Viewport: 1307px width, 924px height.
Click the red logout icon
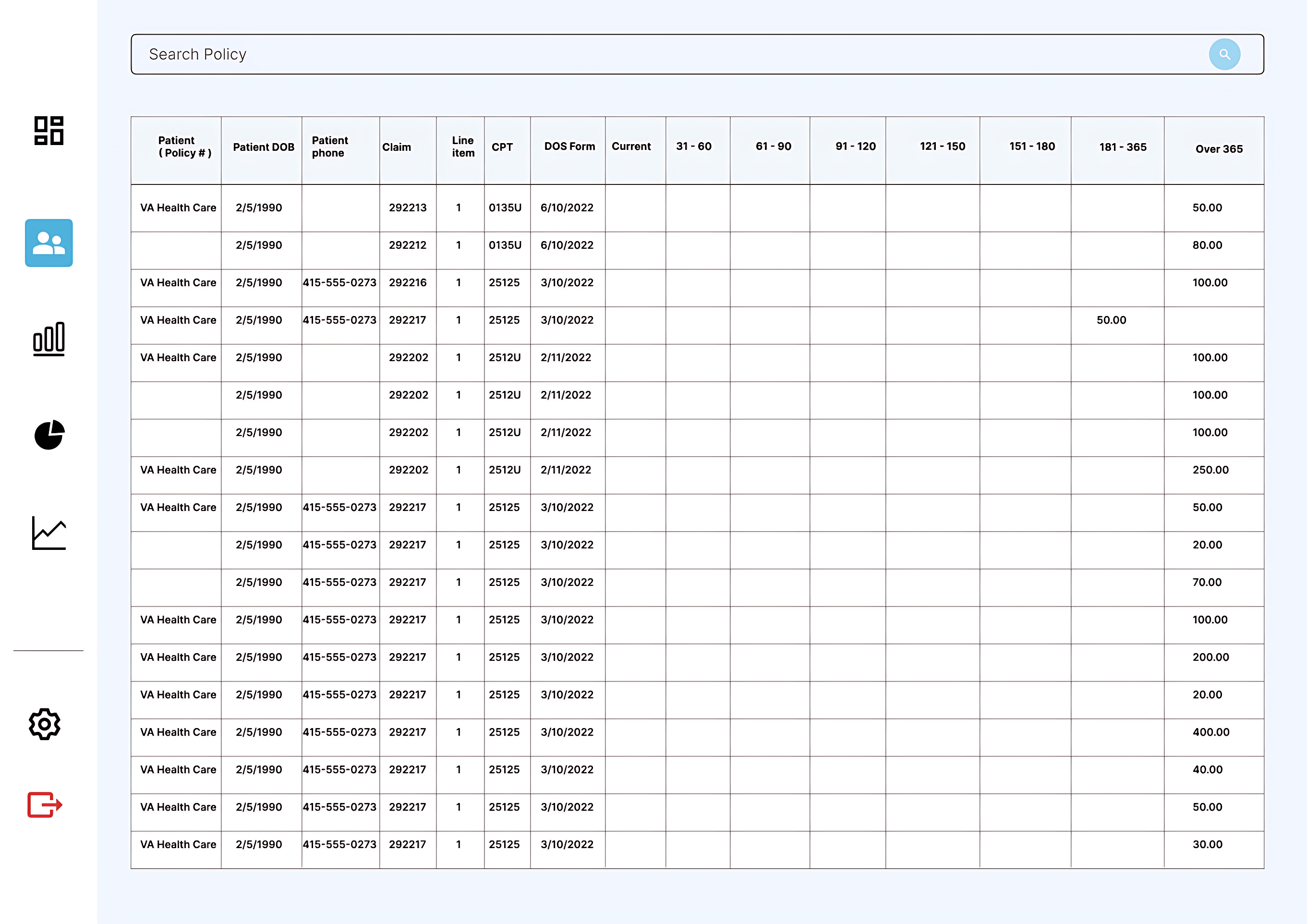(x=45, y=804)
